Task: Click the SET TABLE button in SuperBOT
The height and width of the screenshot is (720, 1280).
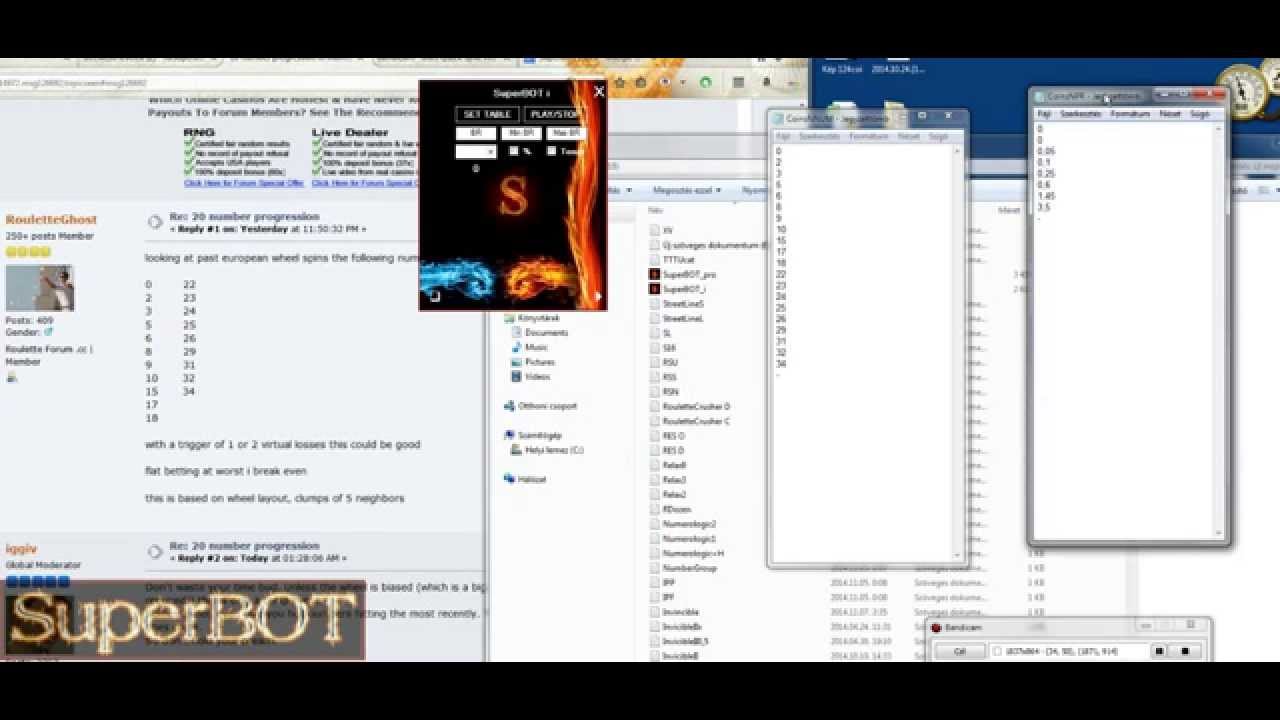Action: [x=487, y=115]
